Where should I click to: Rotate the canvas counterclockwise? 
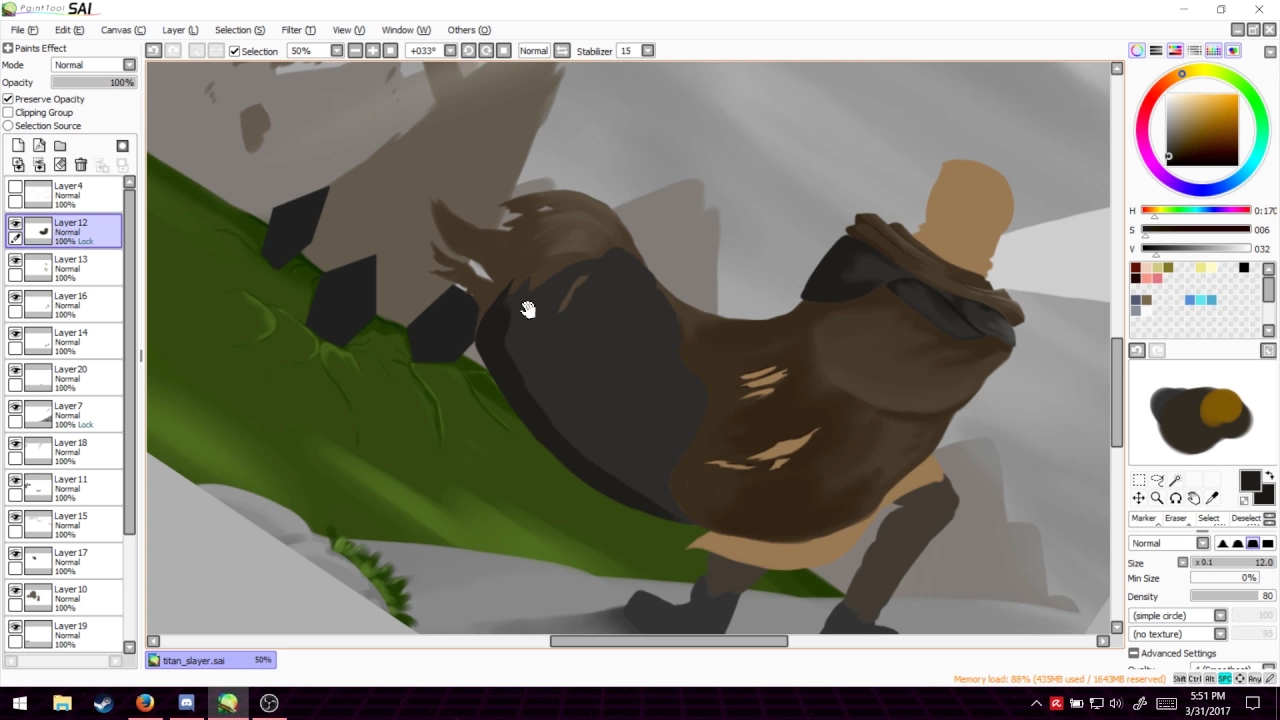click(468, 51)
